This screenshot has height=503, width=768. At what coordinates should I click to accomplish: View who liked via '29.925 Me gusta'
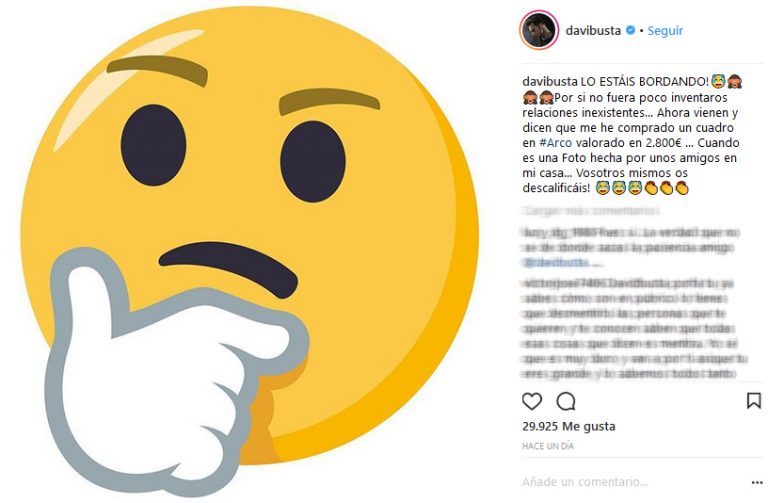569,426
